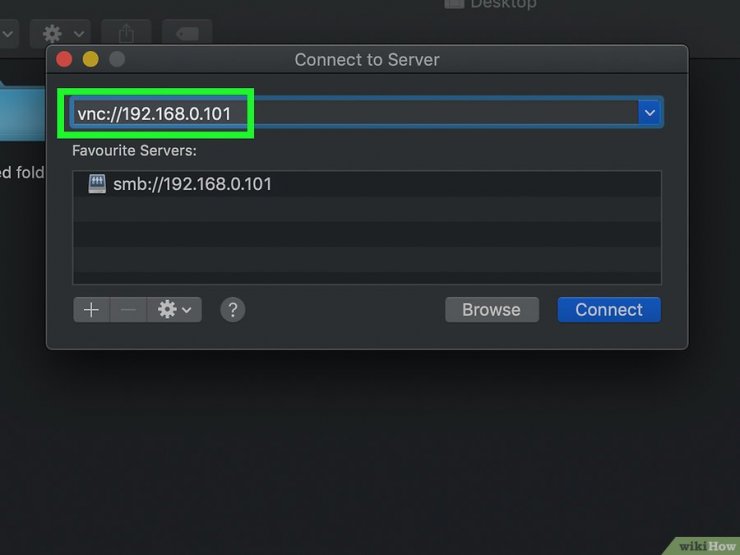
Task: Click an empty row in the Favourite Servers list
Action: (x=366, y=234)
